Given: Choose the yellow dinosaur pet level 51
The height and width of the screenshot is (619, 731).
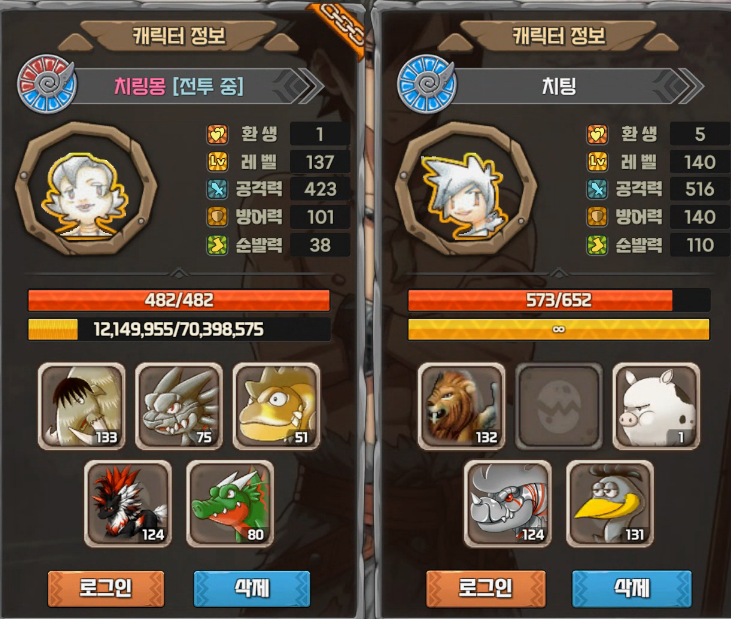Looking at the screenshot, I should pyautogui.click(x=276, y=406).
